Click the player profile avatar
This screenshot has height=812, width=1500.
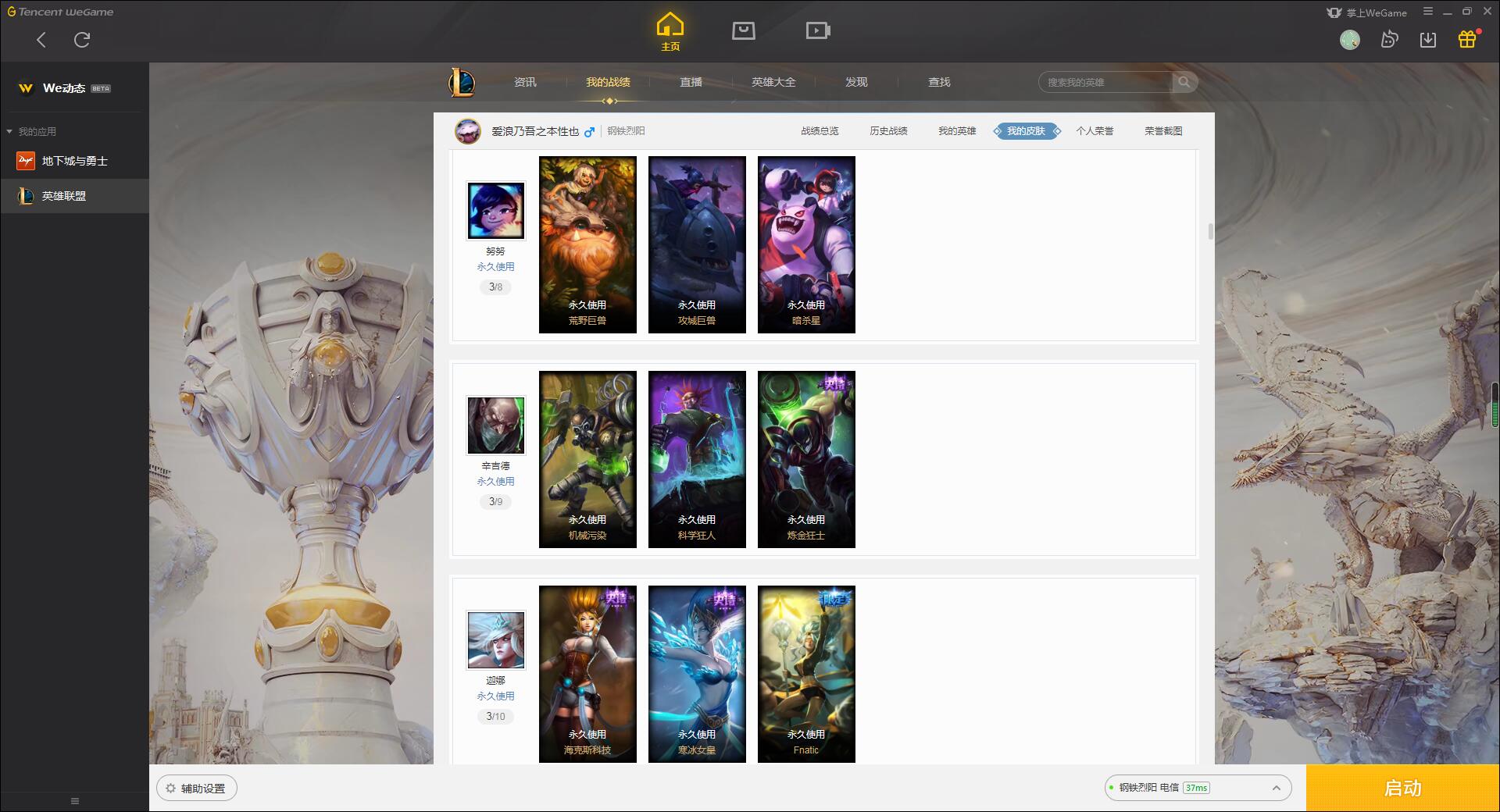coord(468,131)
